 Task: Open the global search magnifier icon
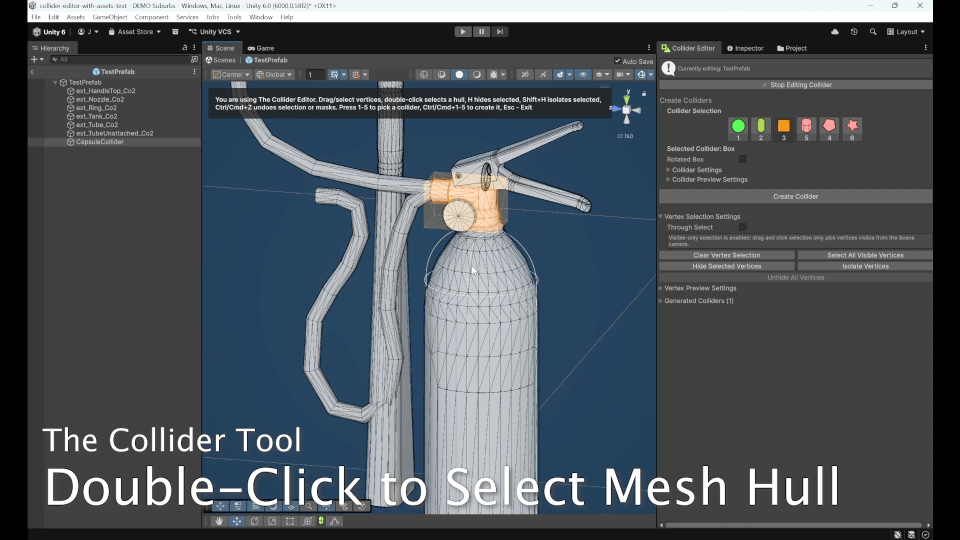(873, 32)
